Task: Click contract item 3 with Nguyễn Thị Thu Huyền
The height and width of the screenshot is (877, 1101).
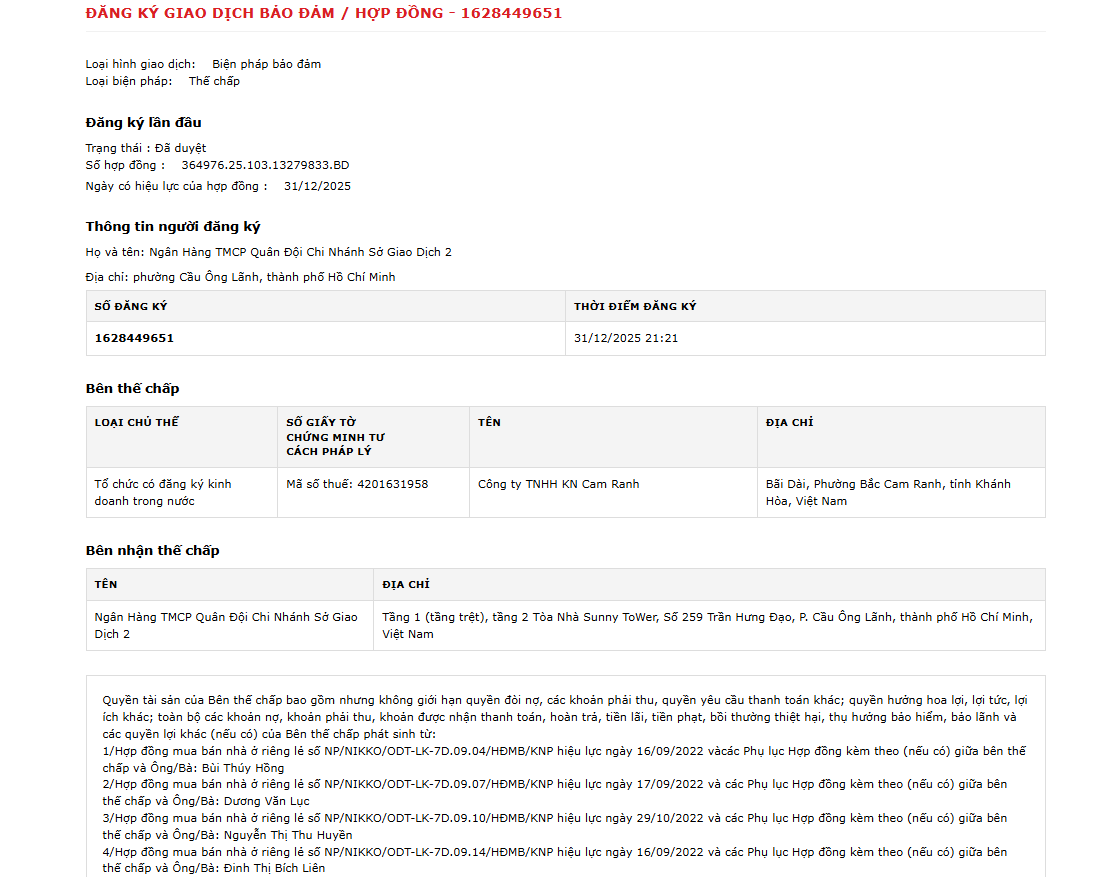Action: [555, 826]
